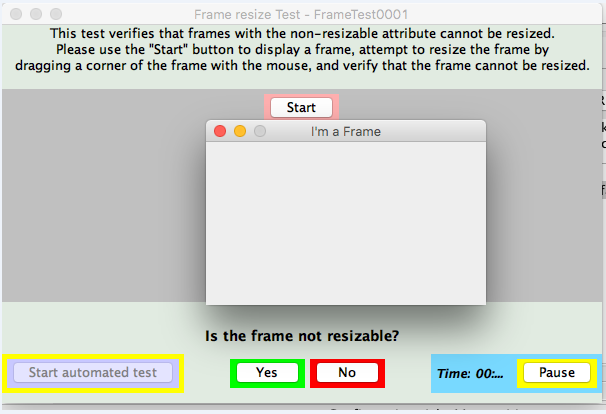Answer Yes to the resizable question
The width and height of the screenshot is (606, 414).
coord(266,372)
